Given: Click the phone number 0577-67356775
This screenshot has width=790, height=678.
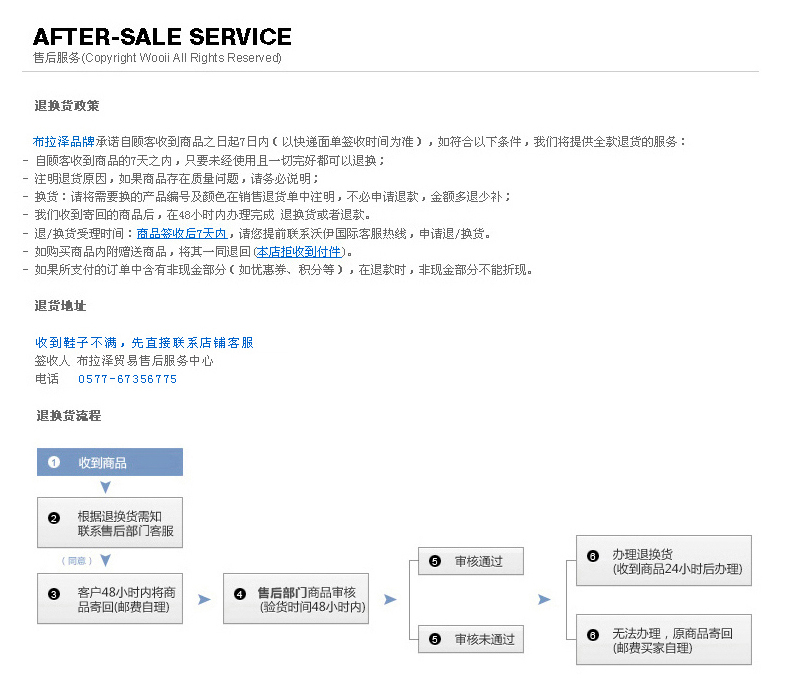Looking at the screenshot, I should pos(127,379).
